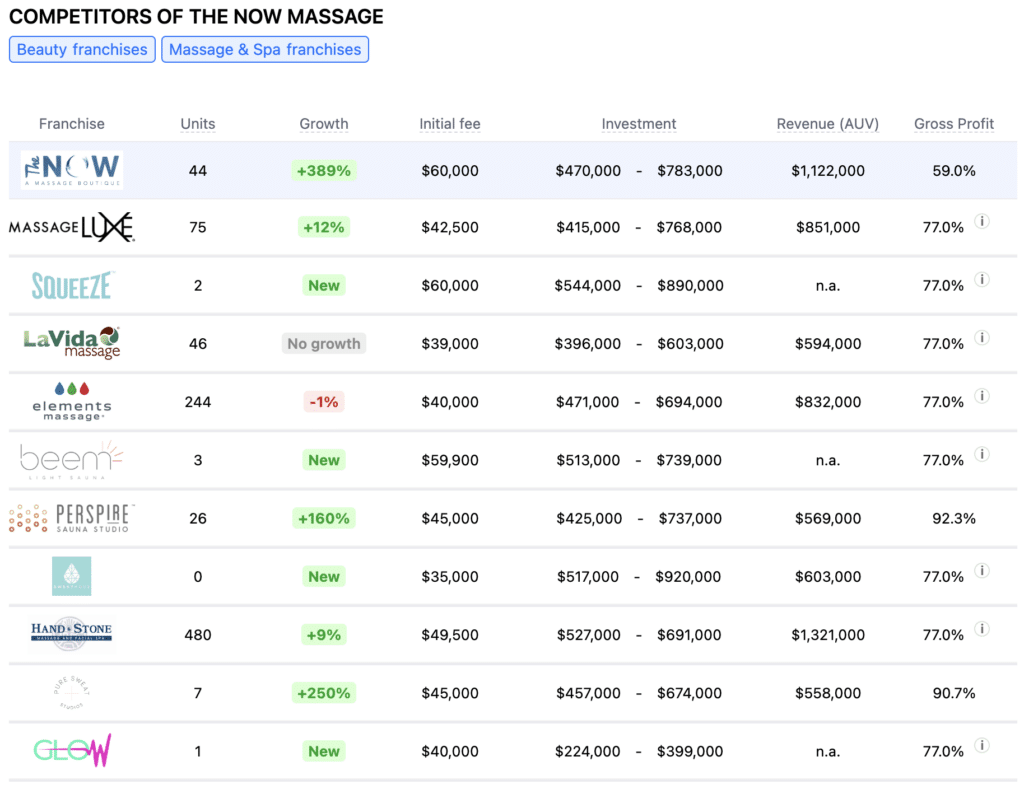Click the $1,122,000 revenue value
The width and height of the screenshot is (1024, 794).
click(828, 171)
